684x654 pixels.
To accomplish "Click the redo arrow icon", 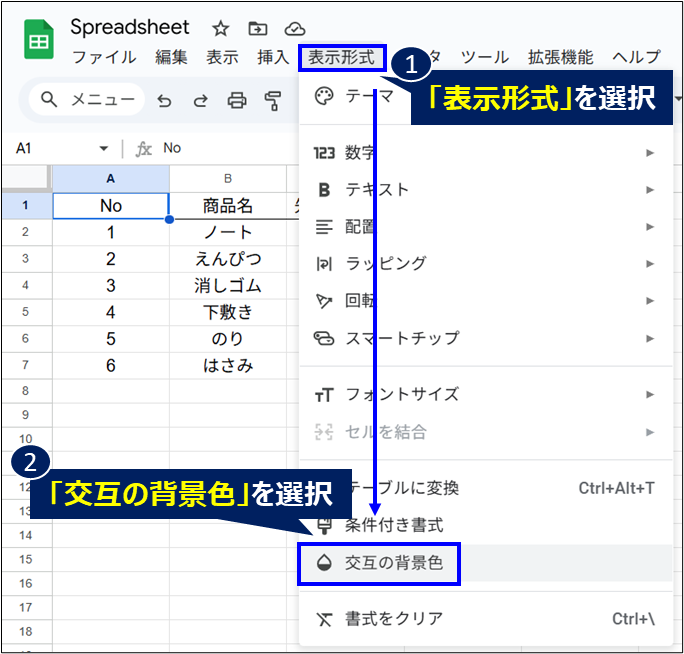I will coord(200,101).
